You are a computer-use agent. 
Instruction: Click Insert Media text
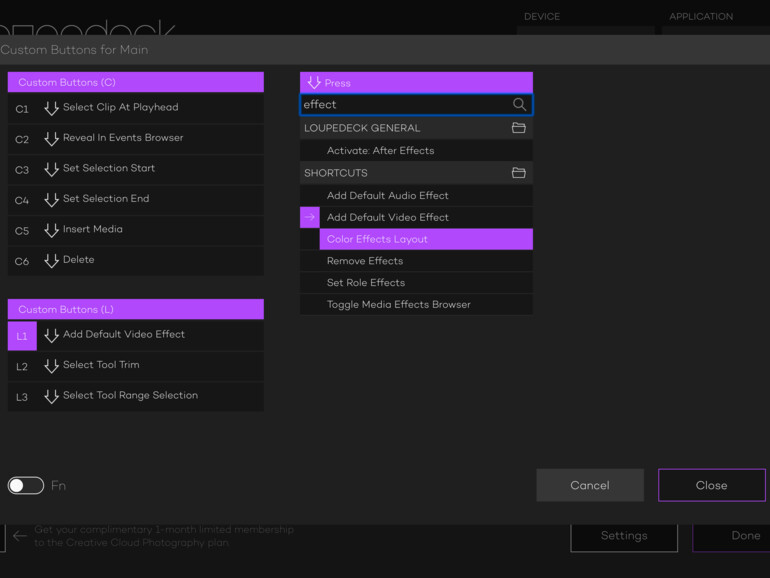[x=93, y=229]
